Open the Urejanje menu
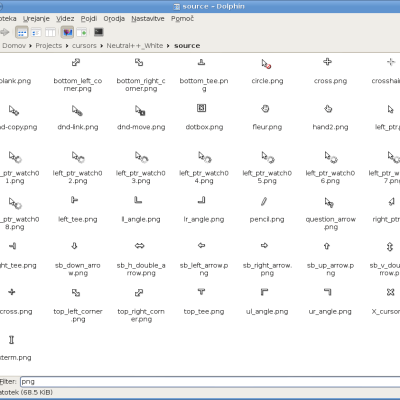The image size is (400, 400). (x=36, y=19)
